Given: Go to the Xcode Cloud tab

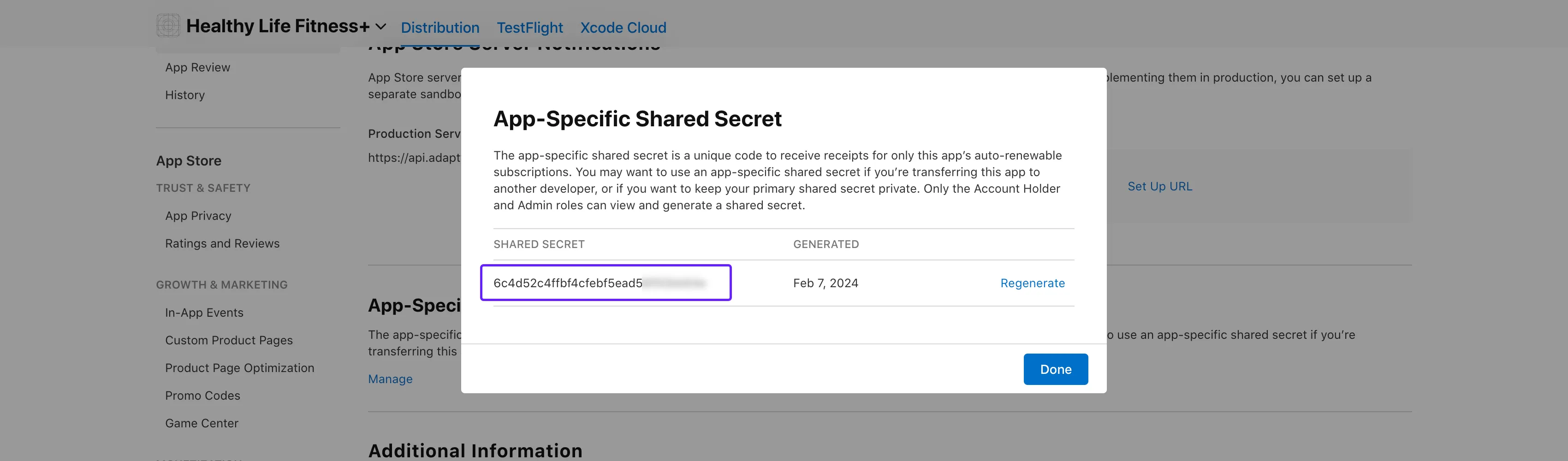Looking at the screenshot, I should [623, 28].
